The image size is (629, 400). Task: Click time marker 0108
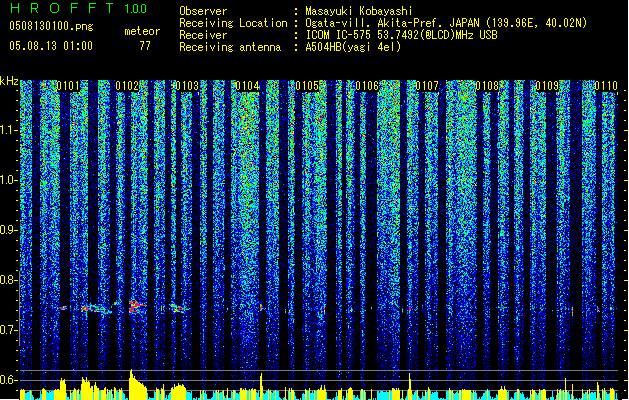tap(487, 86)
